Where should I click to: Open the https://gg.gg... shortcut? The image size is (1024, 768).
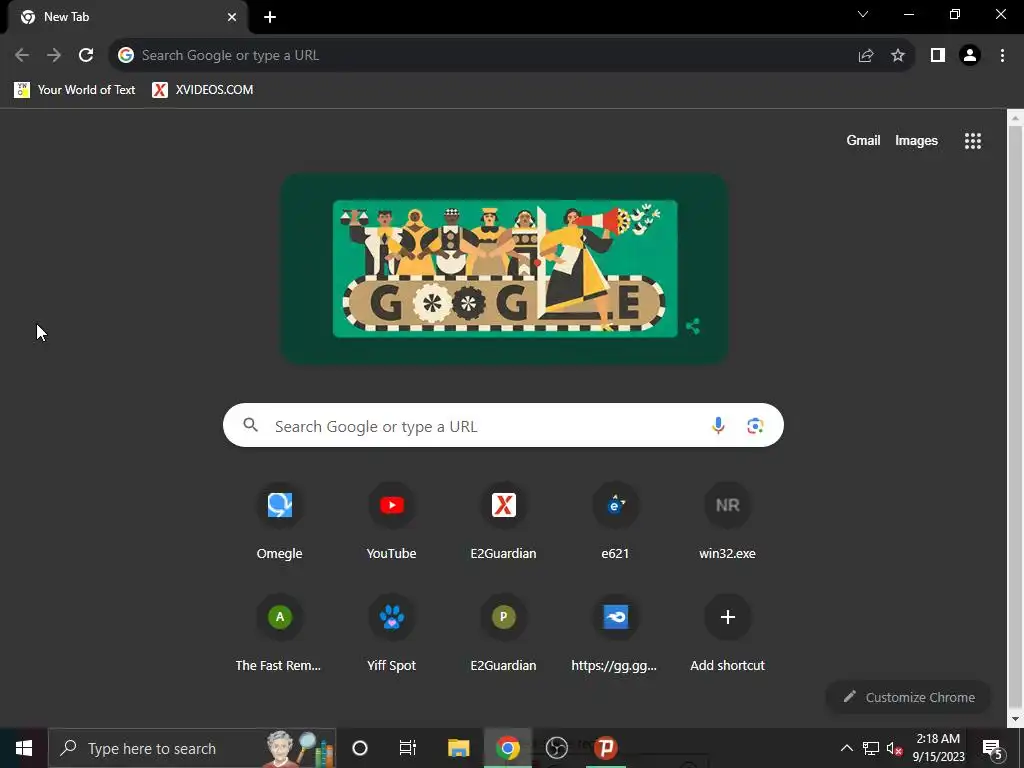pyautogui.click(x=615, y=634)
